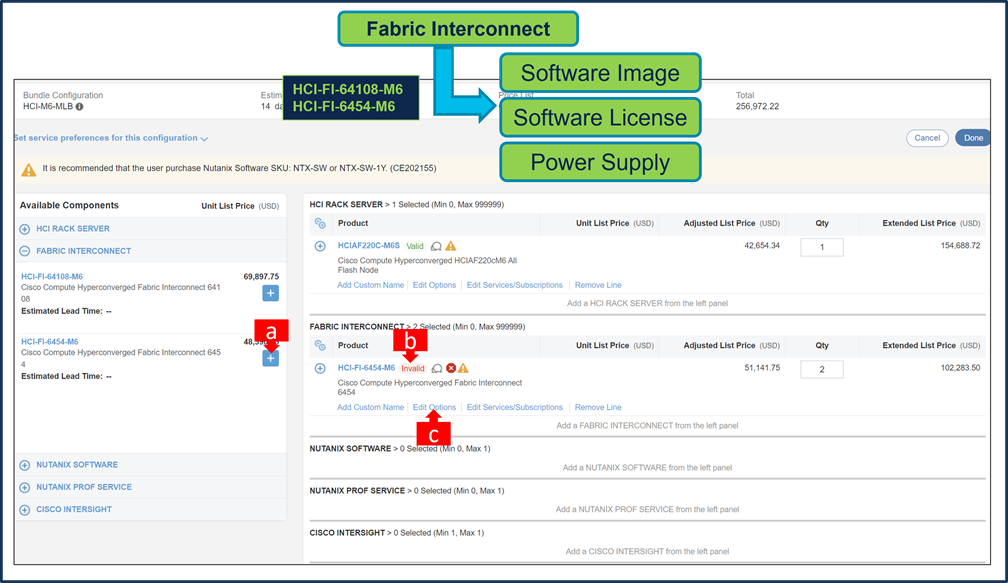Expand the HCIAF220C-M6S product row
The image size is (1008, 583).
[320, 246]
